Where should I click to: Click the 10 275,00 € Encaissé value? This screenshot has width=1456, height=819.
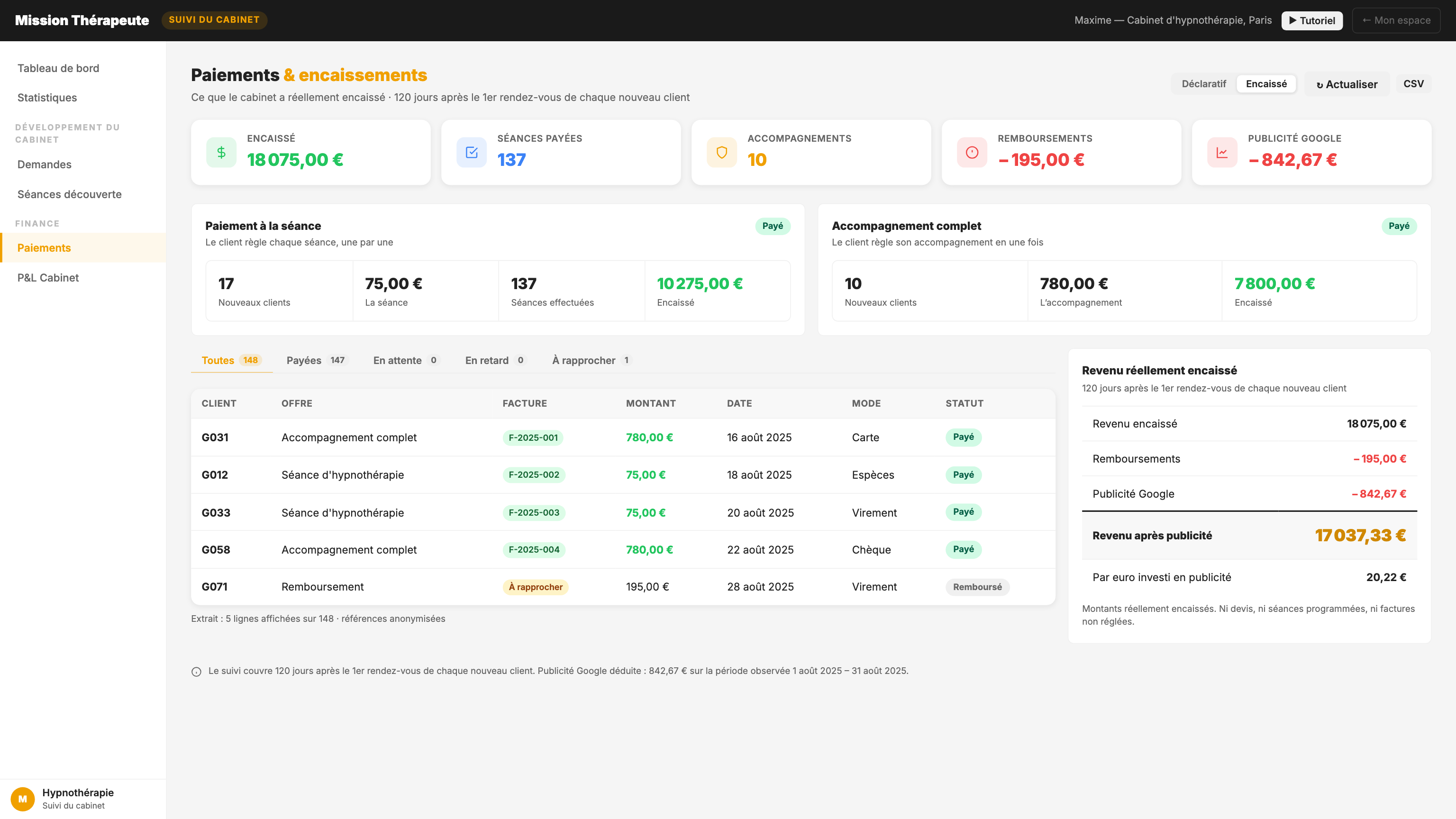coord(700,284)
